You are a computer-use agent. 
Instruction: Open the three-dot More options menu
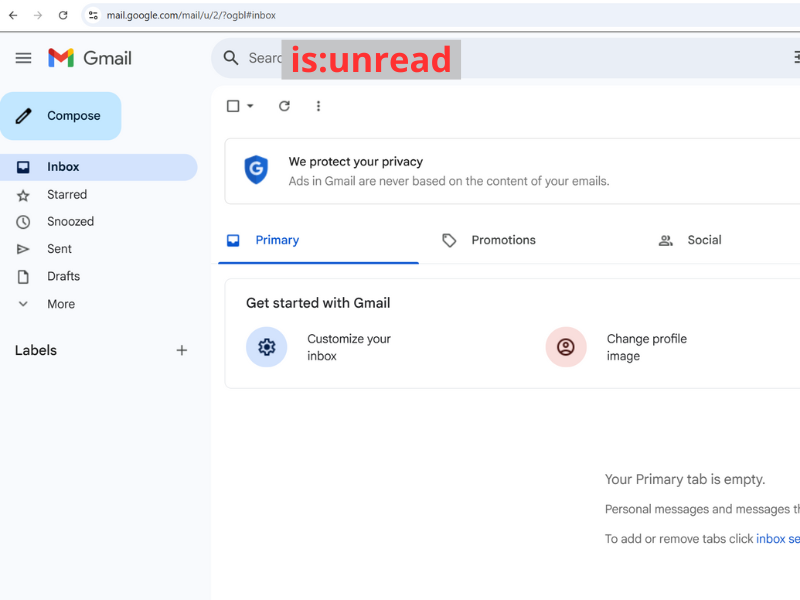tap(318, 106)
